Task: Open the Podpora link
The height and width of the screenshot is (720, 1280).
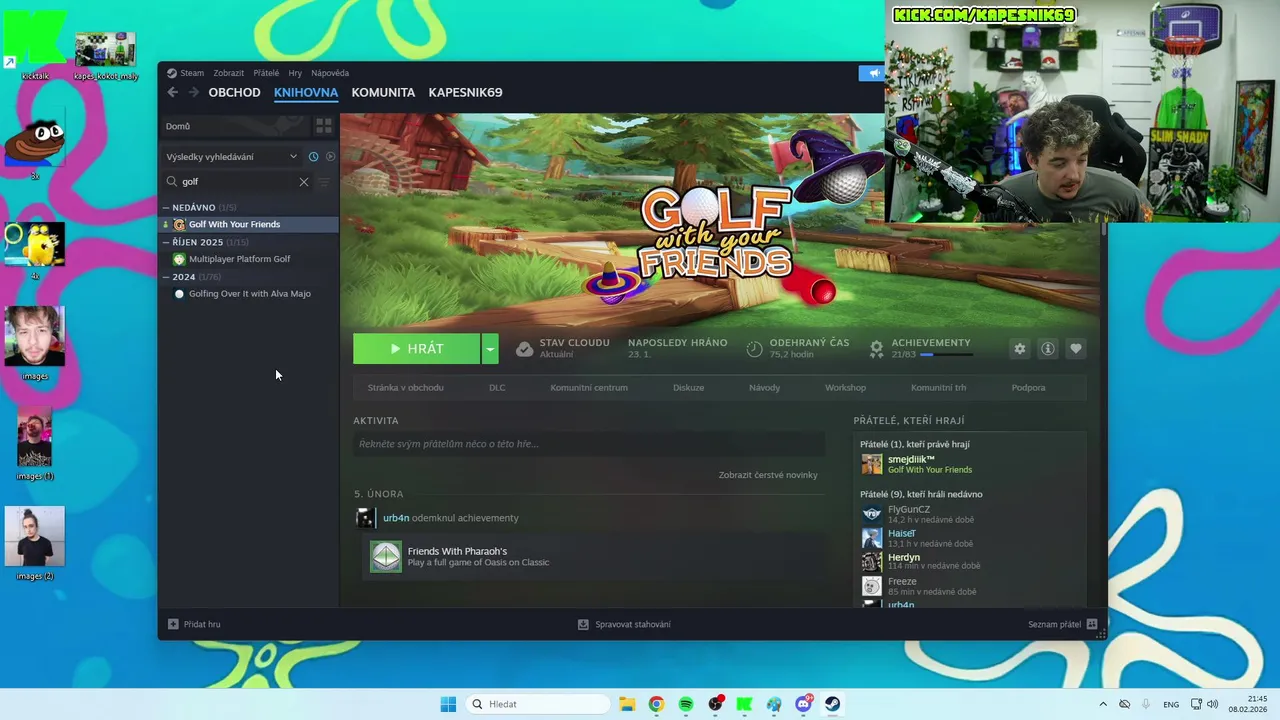Action: pyautogui.click(x=1028, y=388)
